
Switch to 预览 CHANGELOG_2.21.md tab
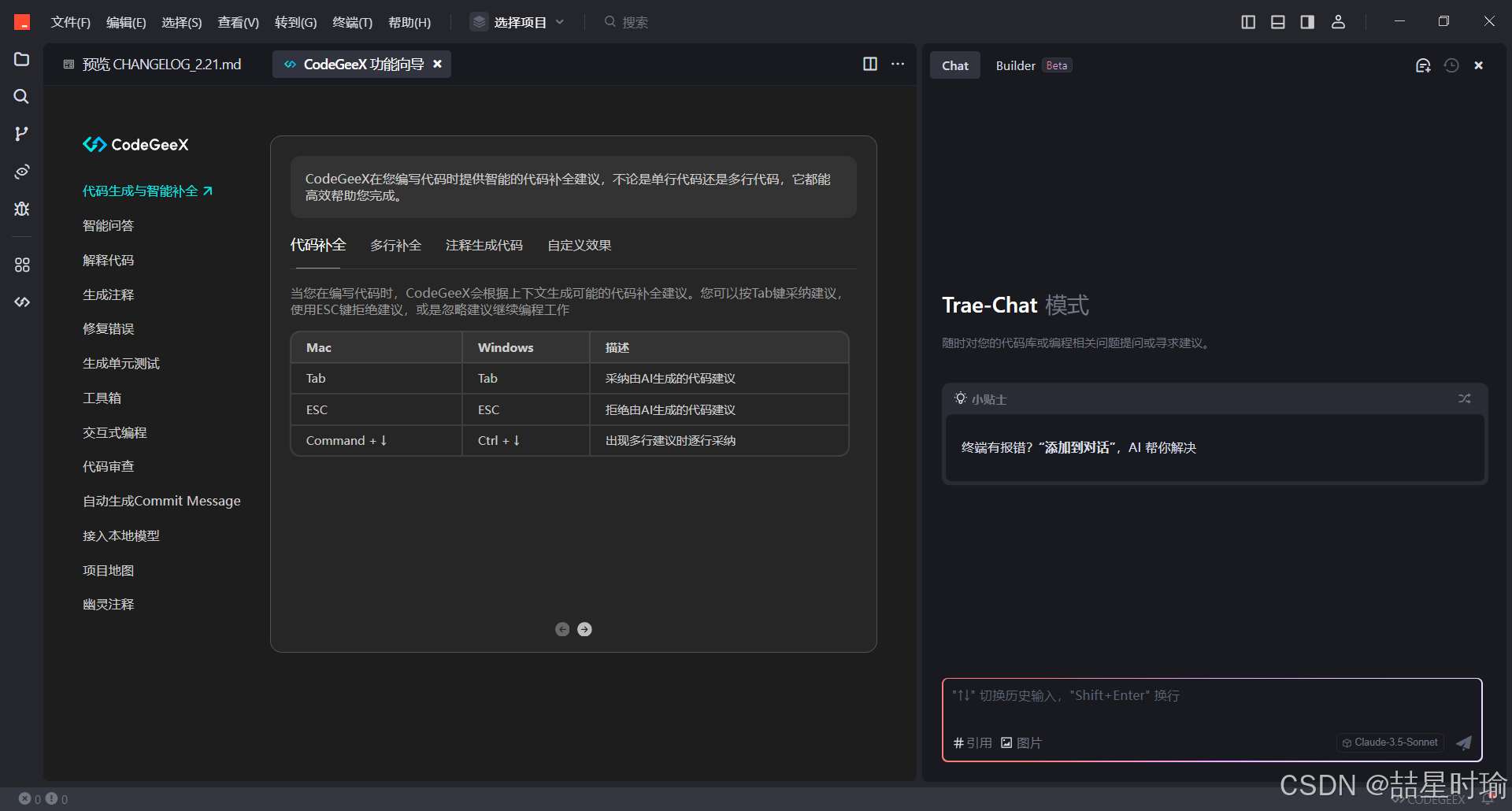click(153, 64)
